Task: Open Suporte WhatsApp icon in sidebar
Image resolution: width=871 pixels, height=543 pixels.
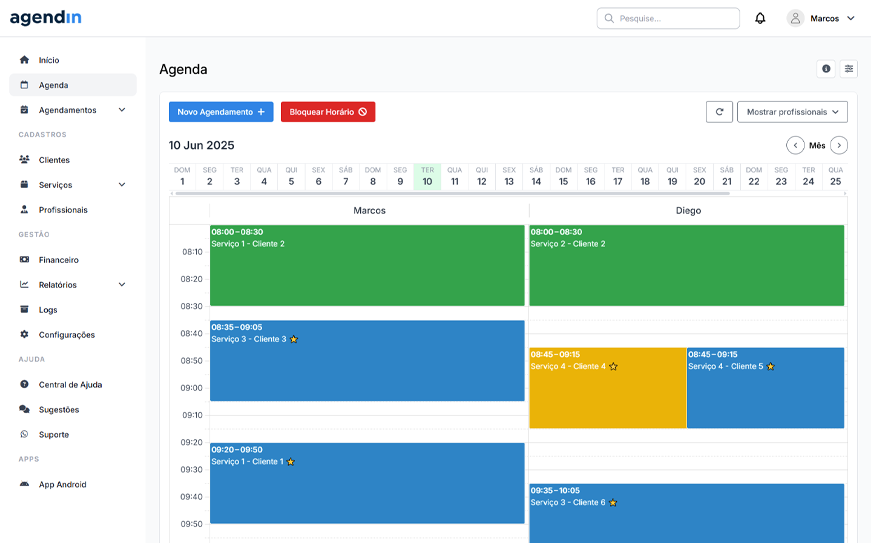Action: tap(25, 435)
